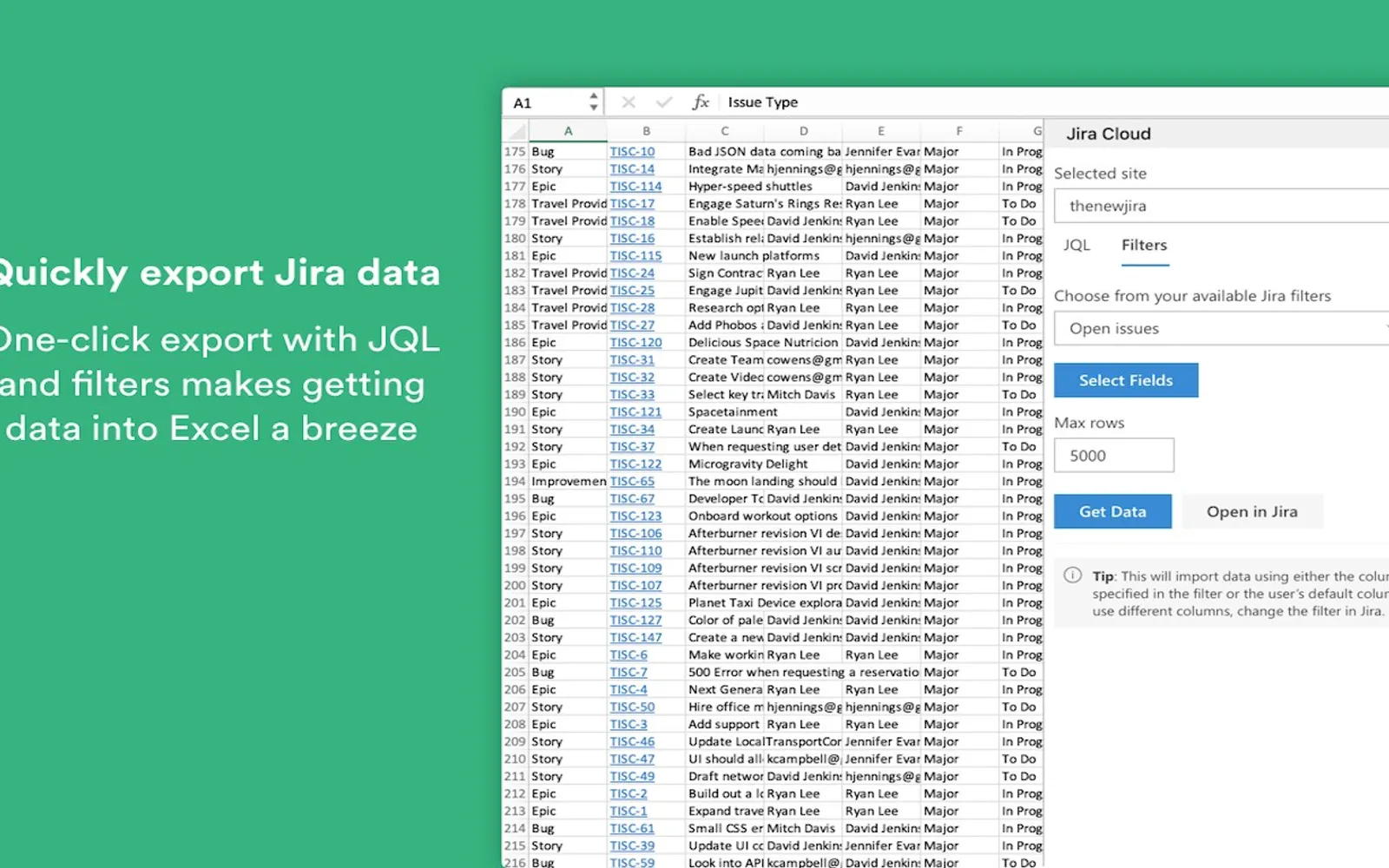
Task: Select row header 200
Action: tap(516, 585)
